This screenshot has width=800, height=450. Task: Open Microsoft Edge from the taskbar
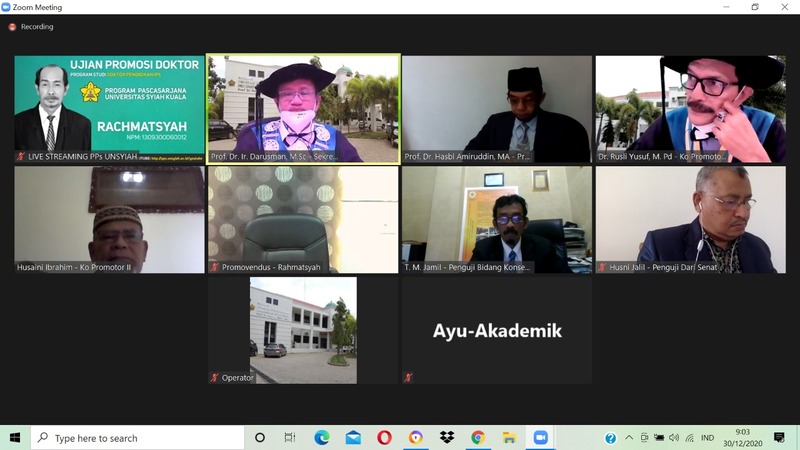(x=322, y=438)
